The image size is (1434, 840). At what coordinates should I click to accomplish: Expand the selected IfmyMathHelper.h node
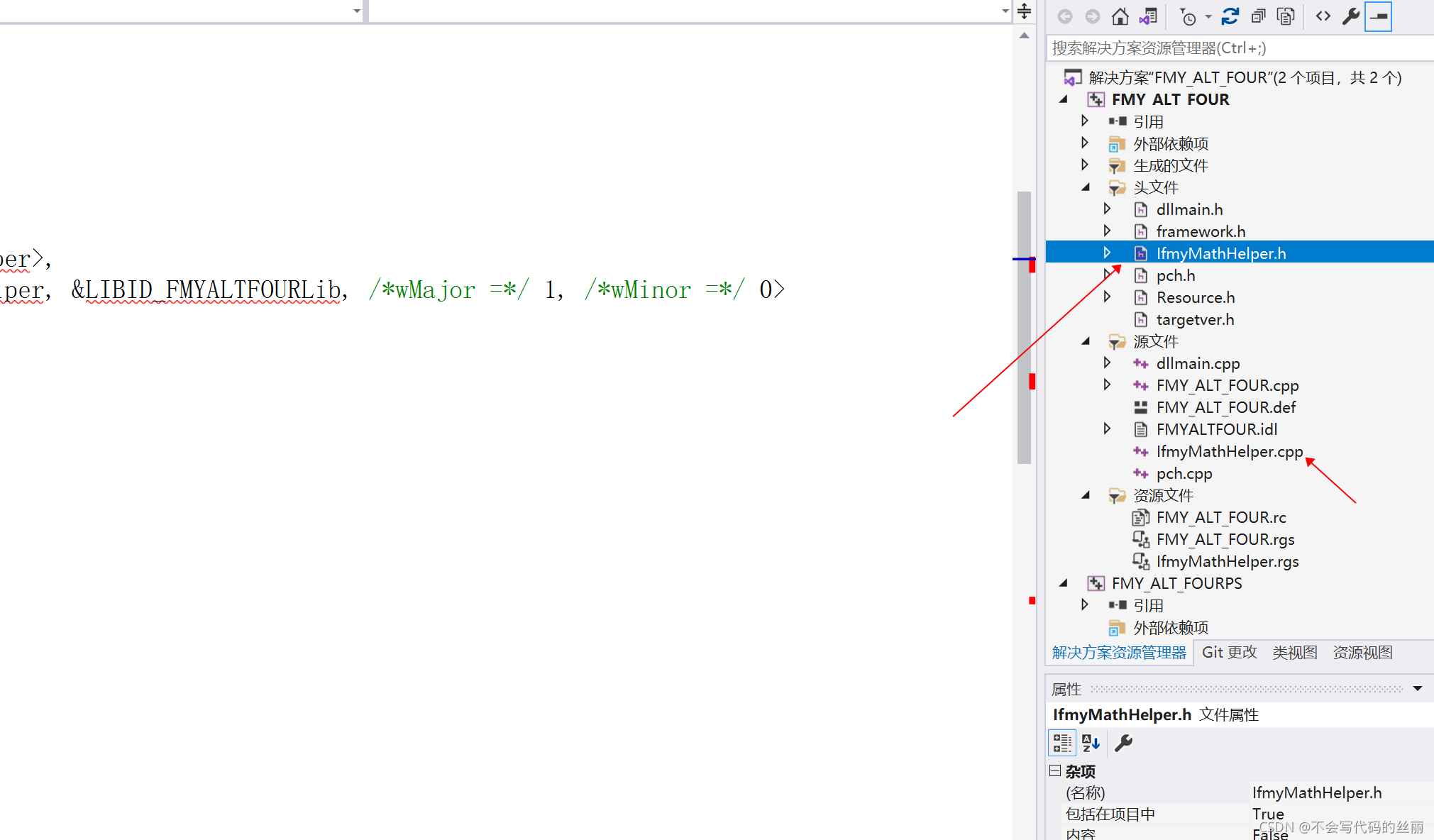point(1107,253)
